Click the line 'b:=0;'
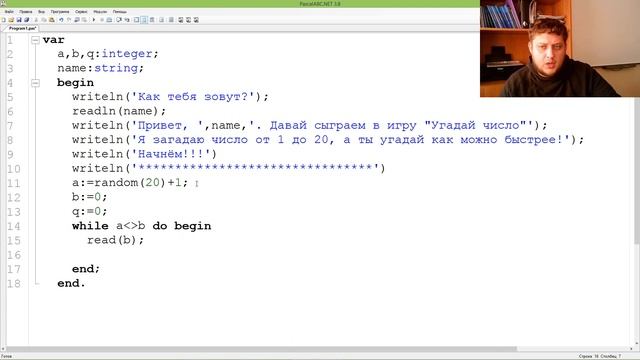This screenshot has height=360, width=640. (89, 197)
